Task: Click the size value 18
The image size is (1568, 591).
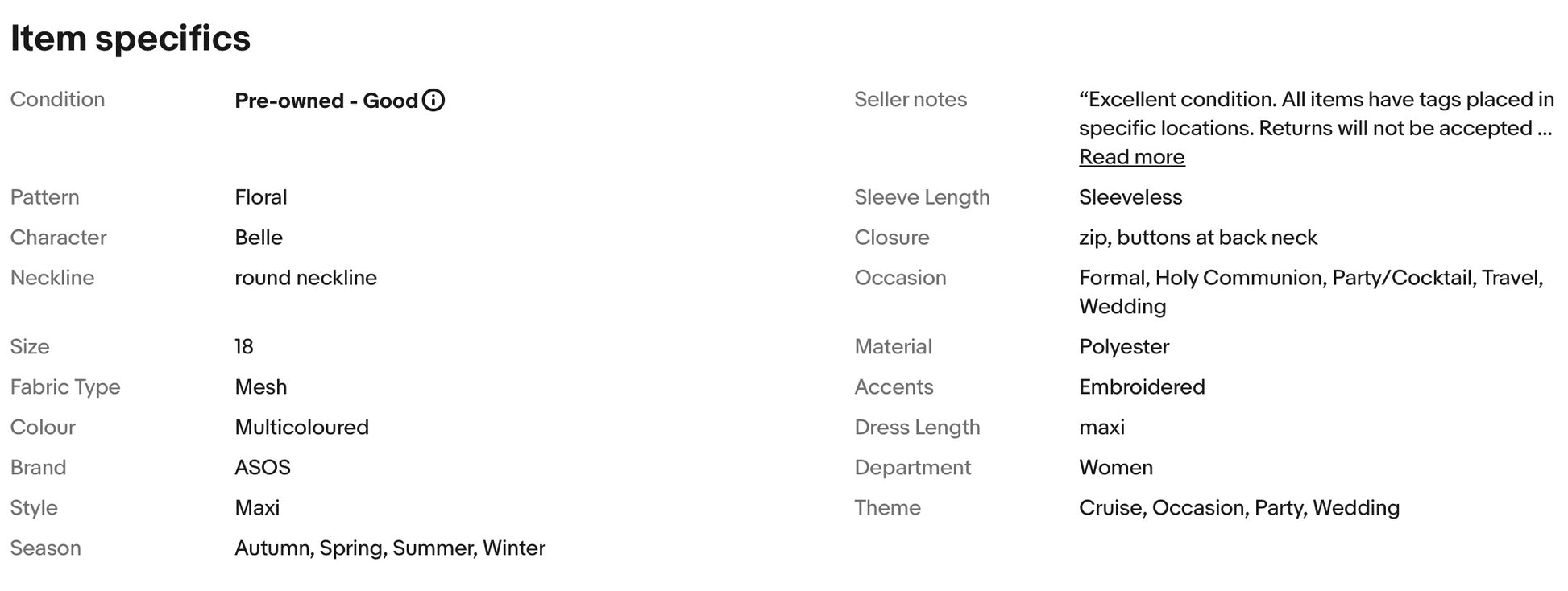Action: click(x=244, y=346)
